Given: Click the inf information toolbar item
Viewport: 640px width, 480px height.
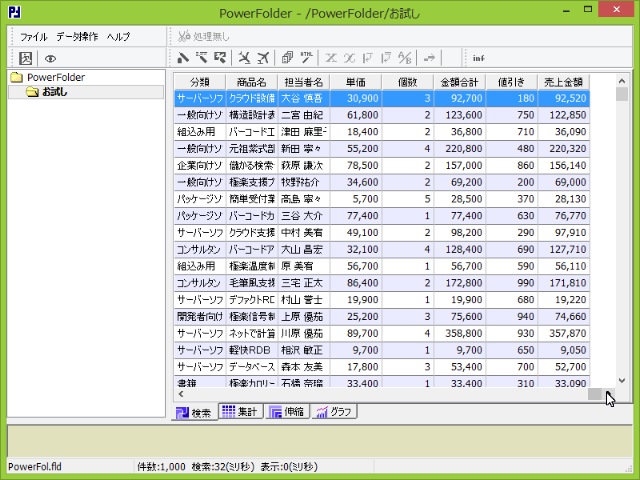Looking at the screenshot, I should click(x=479, y=58).
